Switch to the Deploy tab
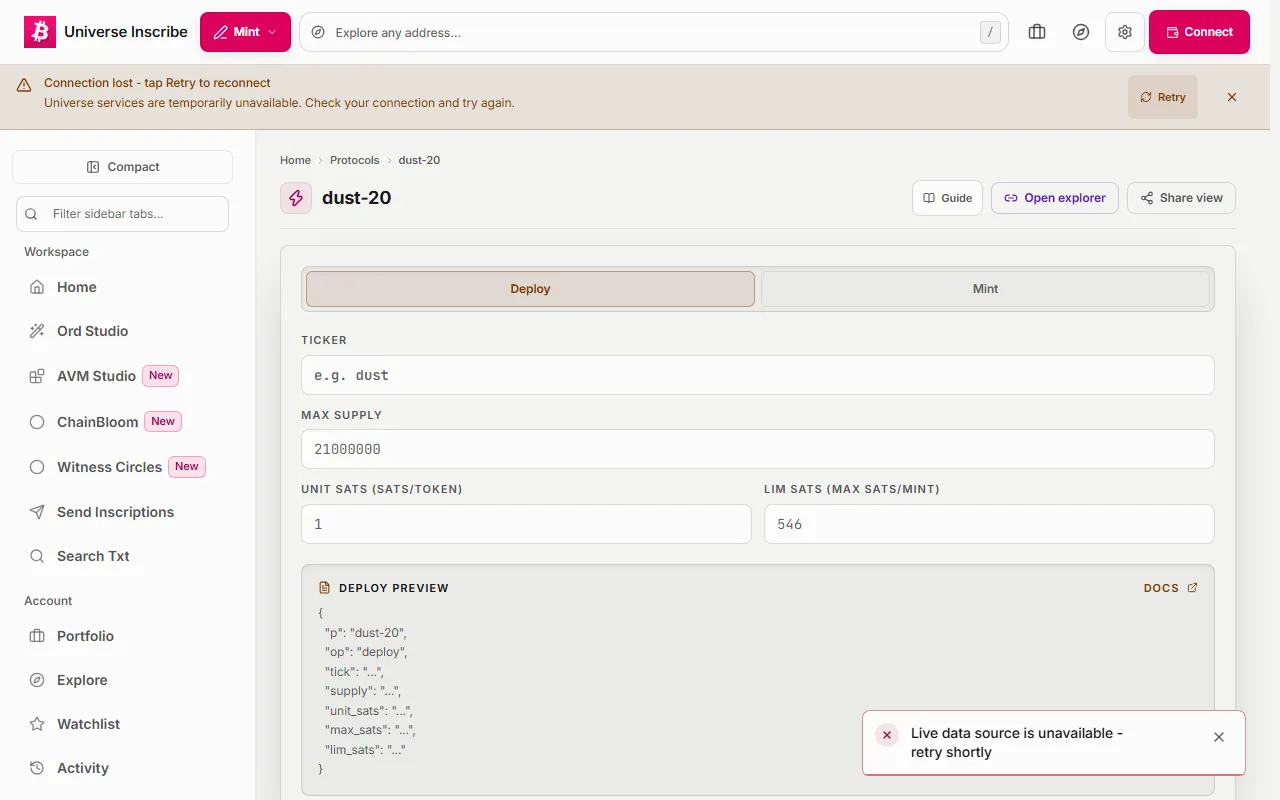This screenshot has width=1280, height=800. point(530,289)
